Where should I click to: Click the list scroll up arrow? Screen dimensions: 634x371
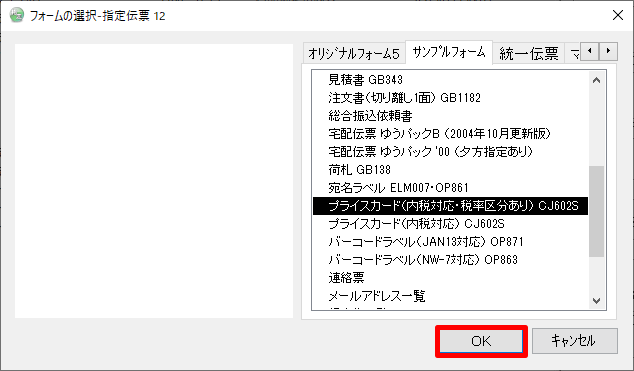pyautogui.click(x=596, y=80)
